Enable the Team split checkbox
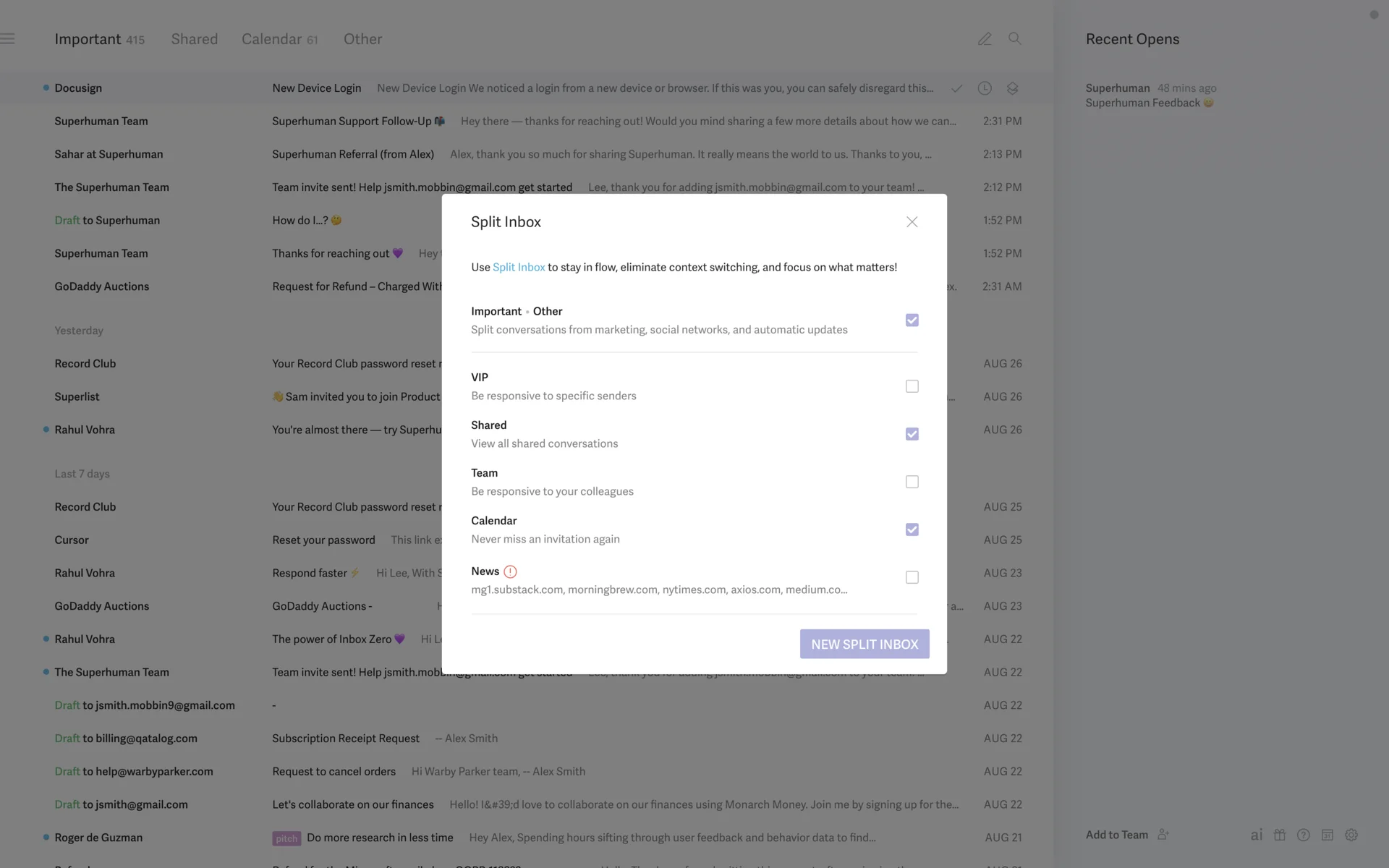 (x=912, y=482)
